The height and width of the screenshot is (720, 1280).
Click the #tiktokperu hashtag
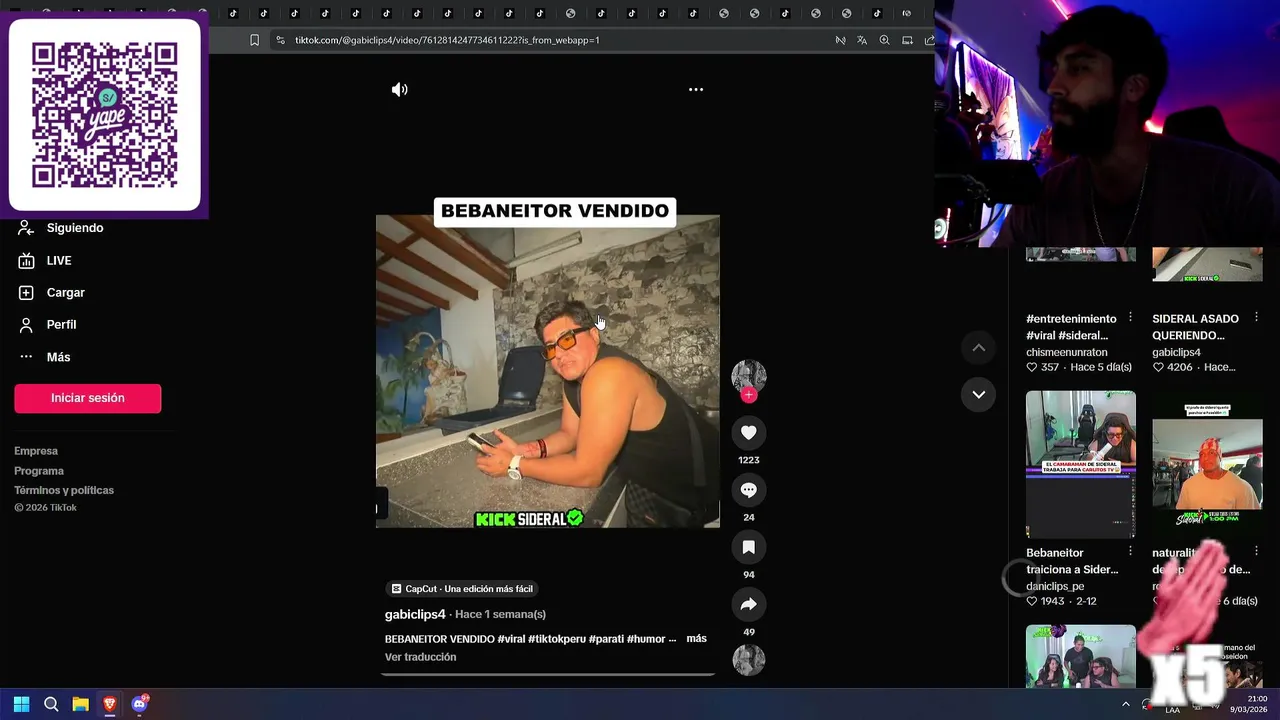(x=558, y=639)
